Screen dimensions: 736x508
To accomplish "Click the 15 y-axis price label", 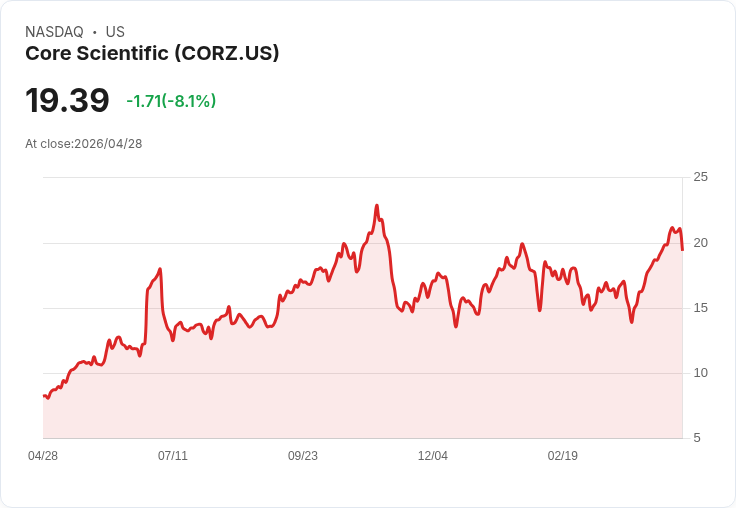I will (700, 308).
